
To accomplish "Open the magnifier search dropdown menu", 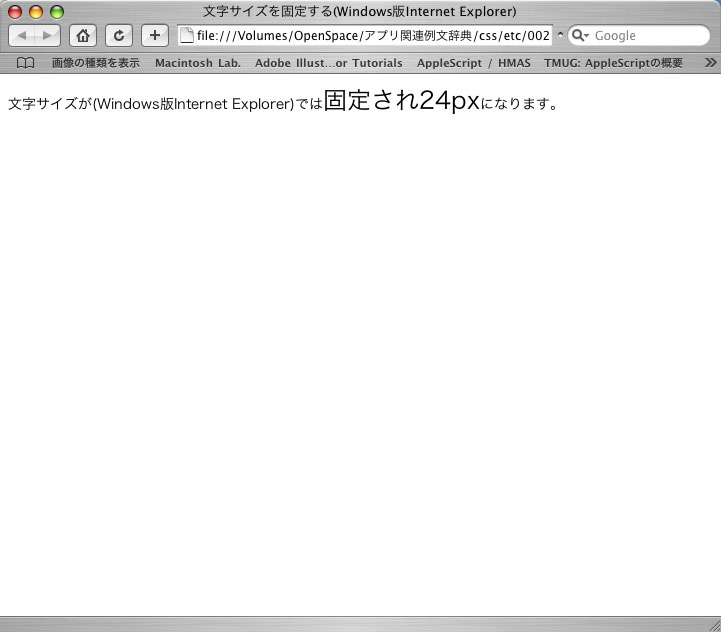I will tap(580, 35).
